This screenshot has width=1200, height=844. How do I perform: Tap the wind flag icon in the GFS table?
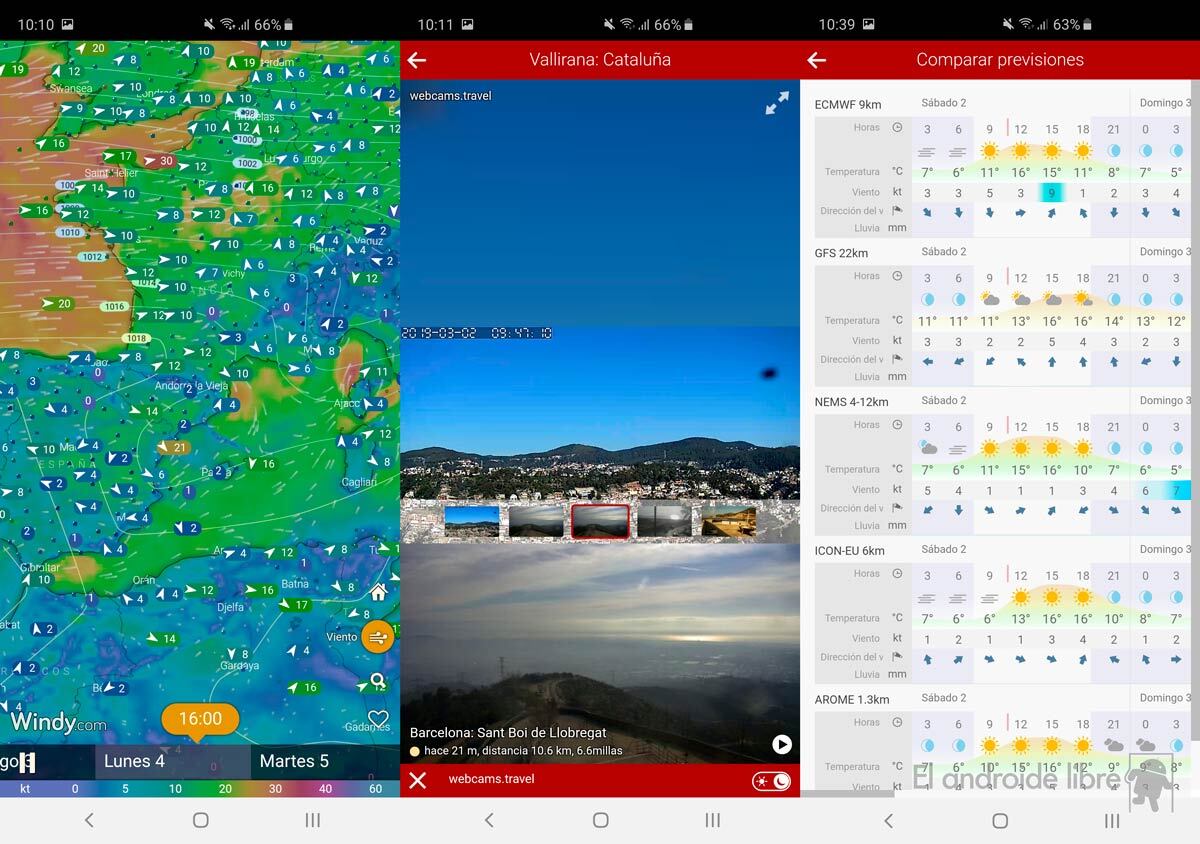coord(897,360)
